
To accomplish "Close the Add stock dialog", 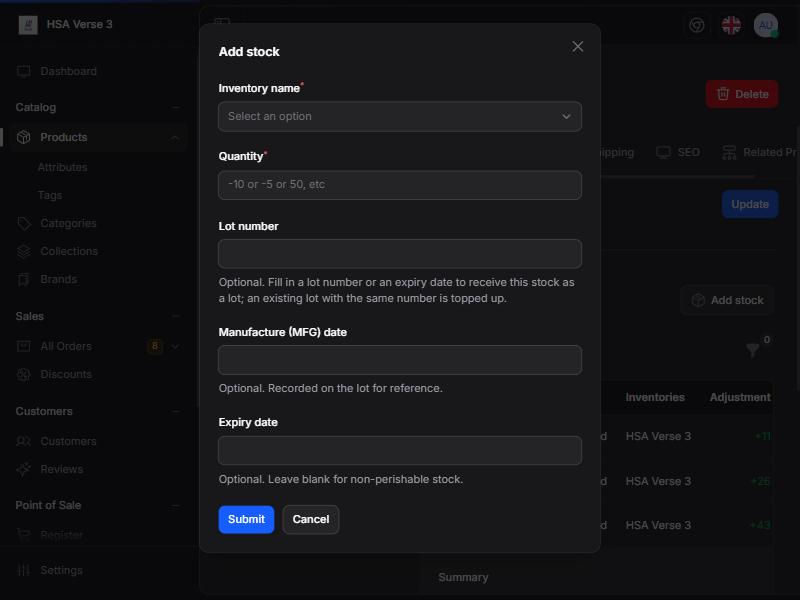I will 578,46.
